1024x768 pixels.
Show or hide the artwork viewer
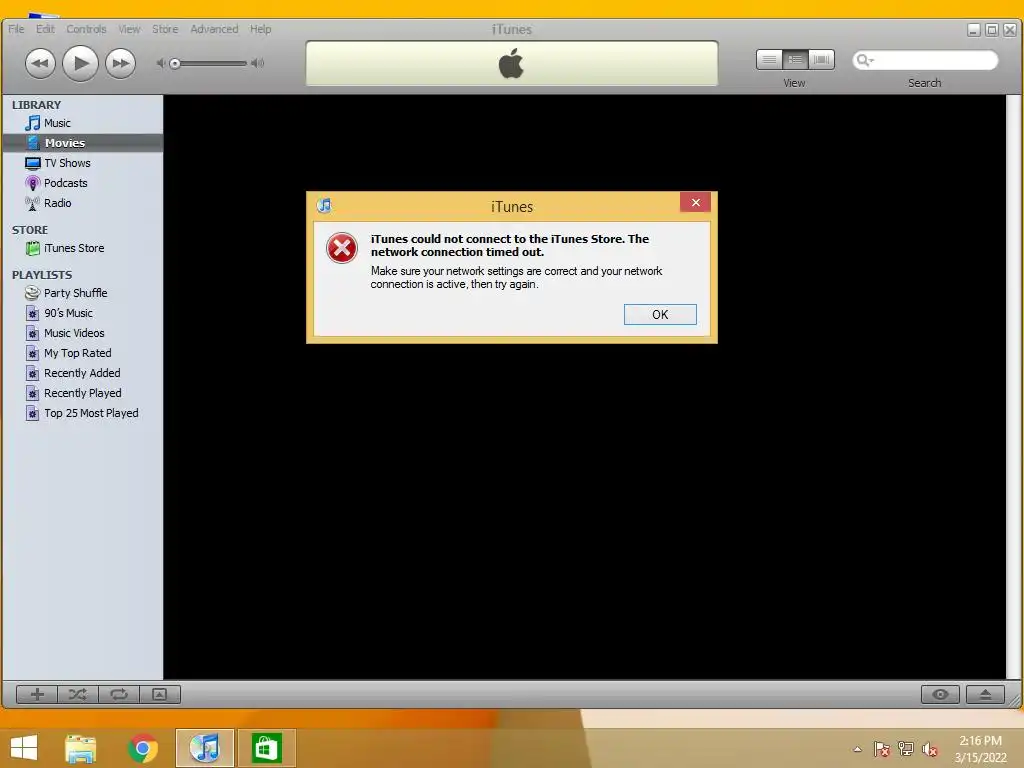coord(159,694)
